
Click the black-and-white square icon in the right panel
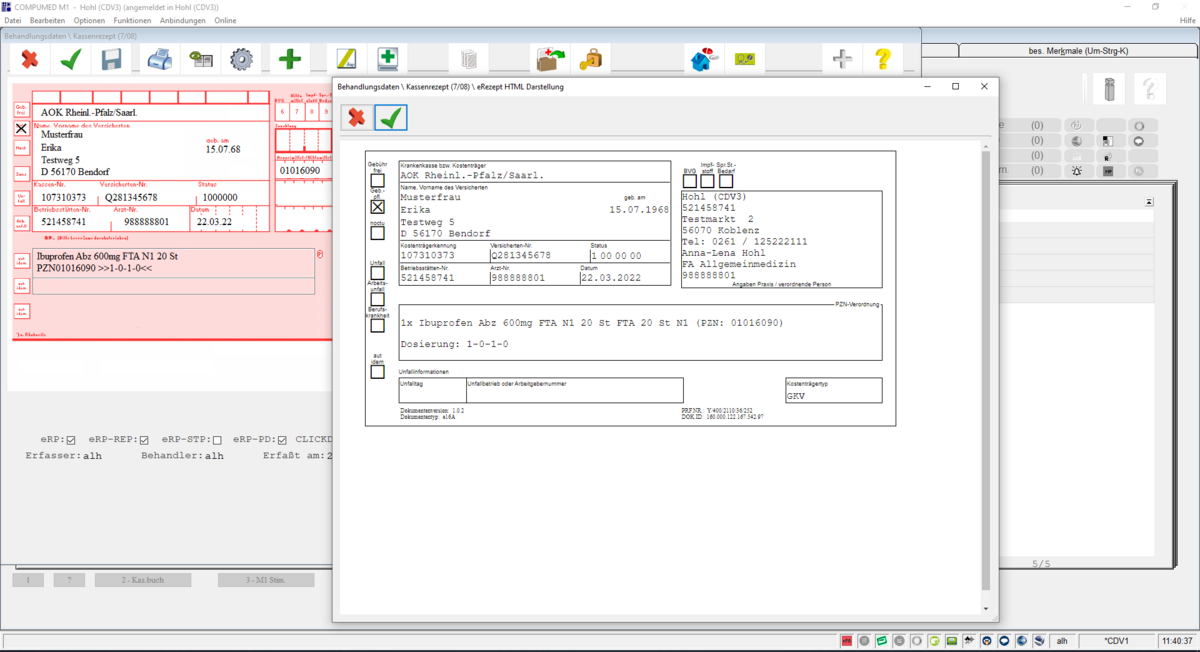[1108, 141]
